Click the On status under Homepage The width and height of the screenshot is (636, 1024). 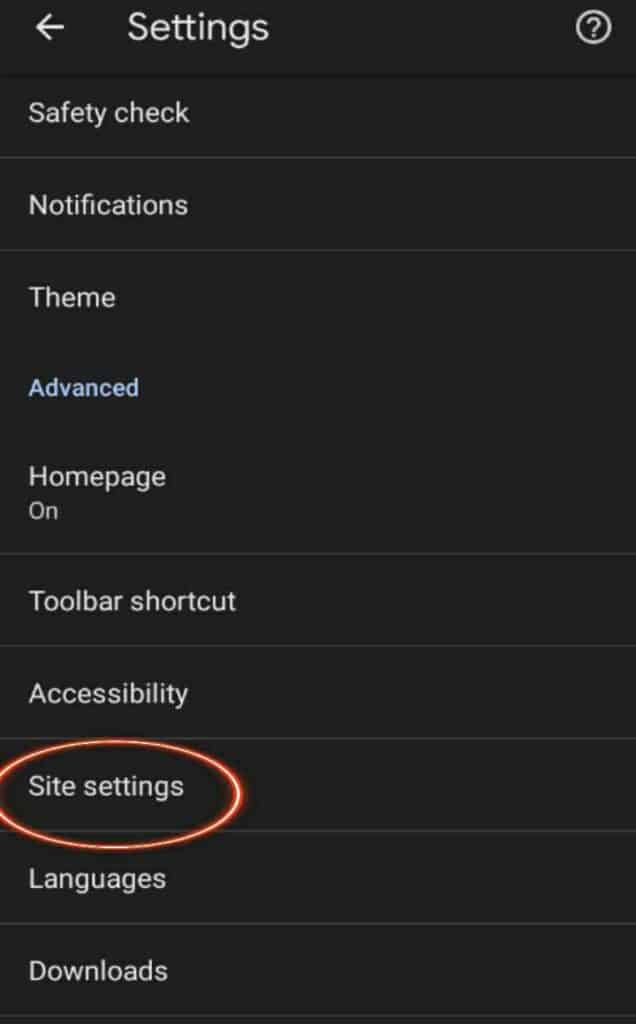pos(43,511)
